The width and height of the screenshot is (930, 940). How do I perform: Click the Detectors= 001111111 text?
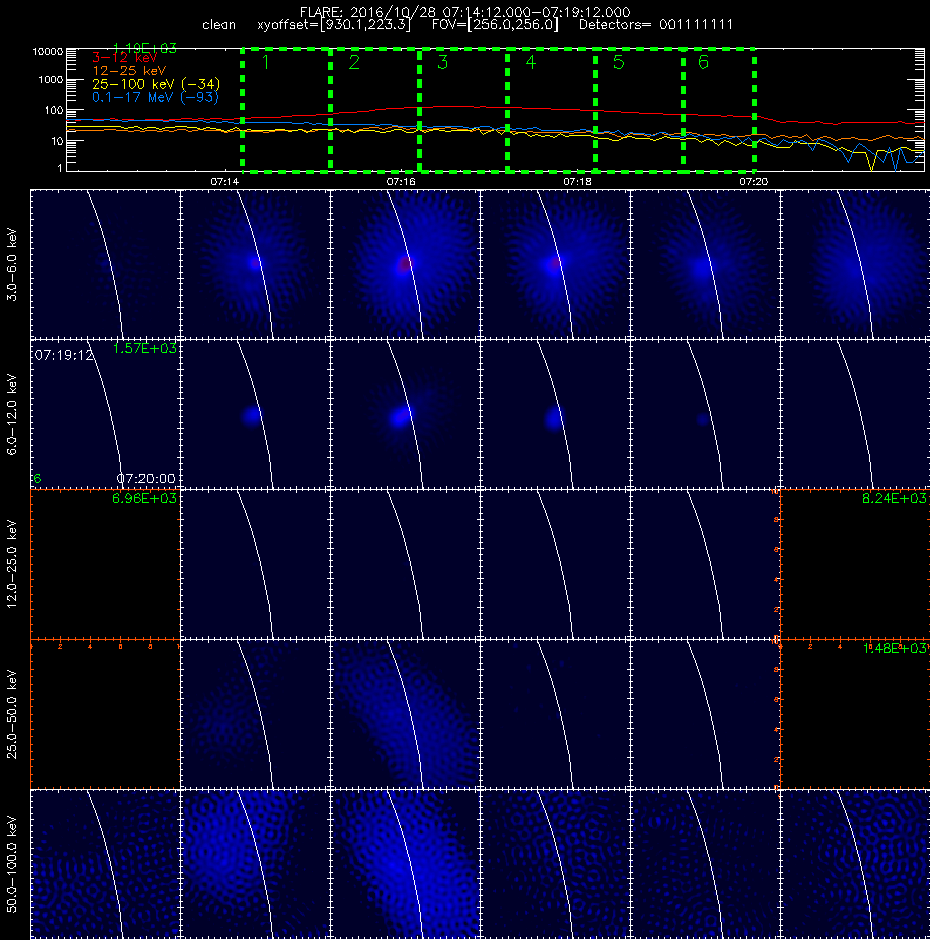[x=655, y=25]
